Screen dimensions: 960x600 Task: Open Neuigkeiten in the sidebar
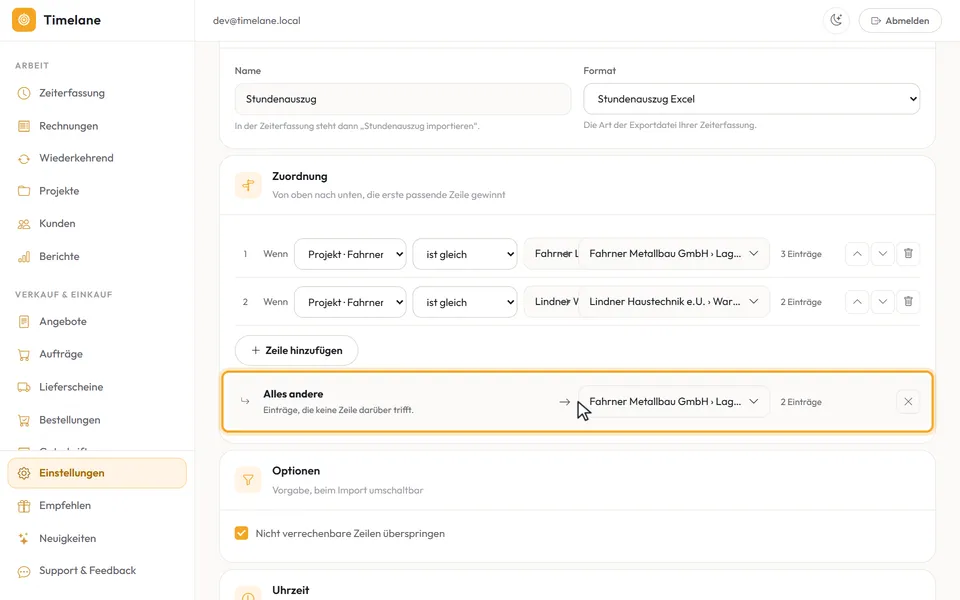[97, 539]
